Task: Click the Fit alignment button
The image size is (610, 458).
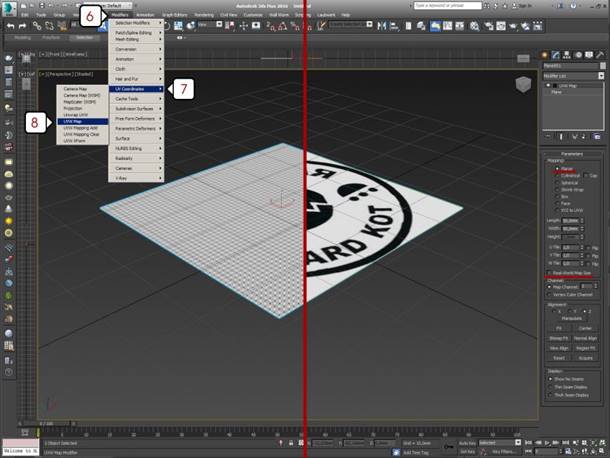Action: (559, 328)
